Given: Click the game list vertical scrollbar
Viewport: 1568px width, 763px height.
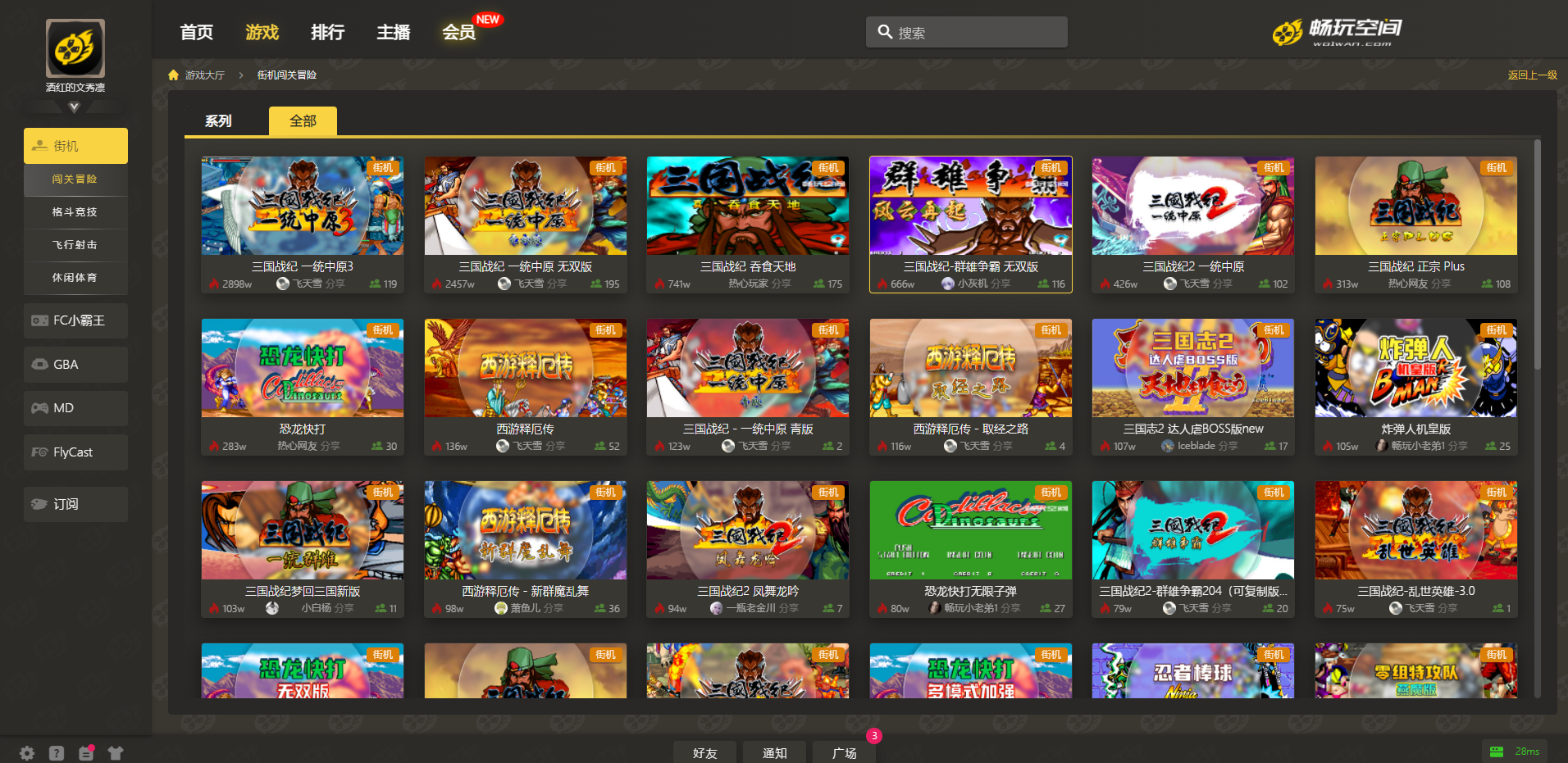Looking at the screenshot, I should point(1538,254).
